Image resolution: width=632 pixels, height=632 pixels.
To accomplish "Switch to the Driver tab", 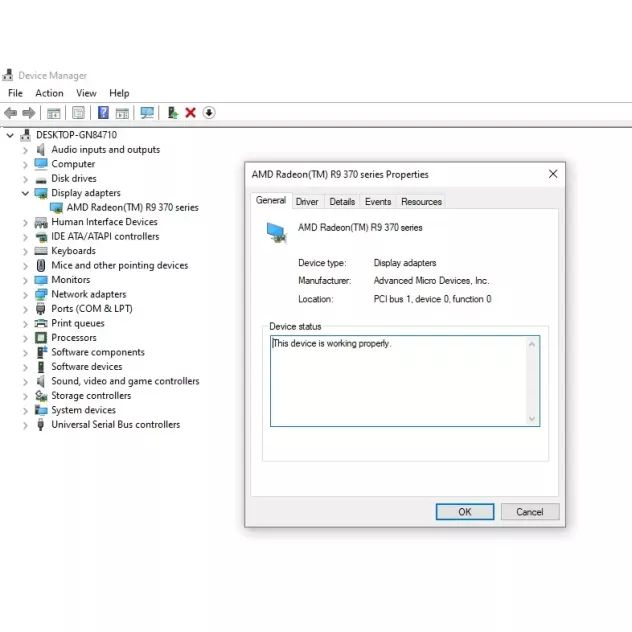I will [307, 202].
